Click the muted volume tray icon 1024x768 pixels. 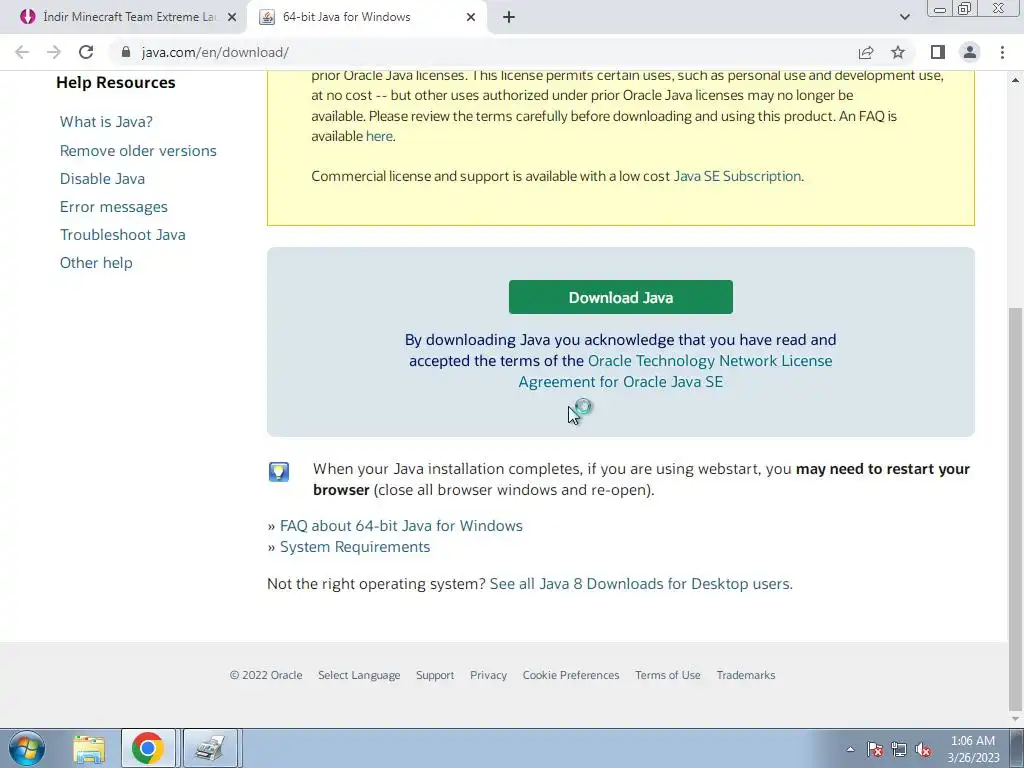coord(923,749)
